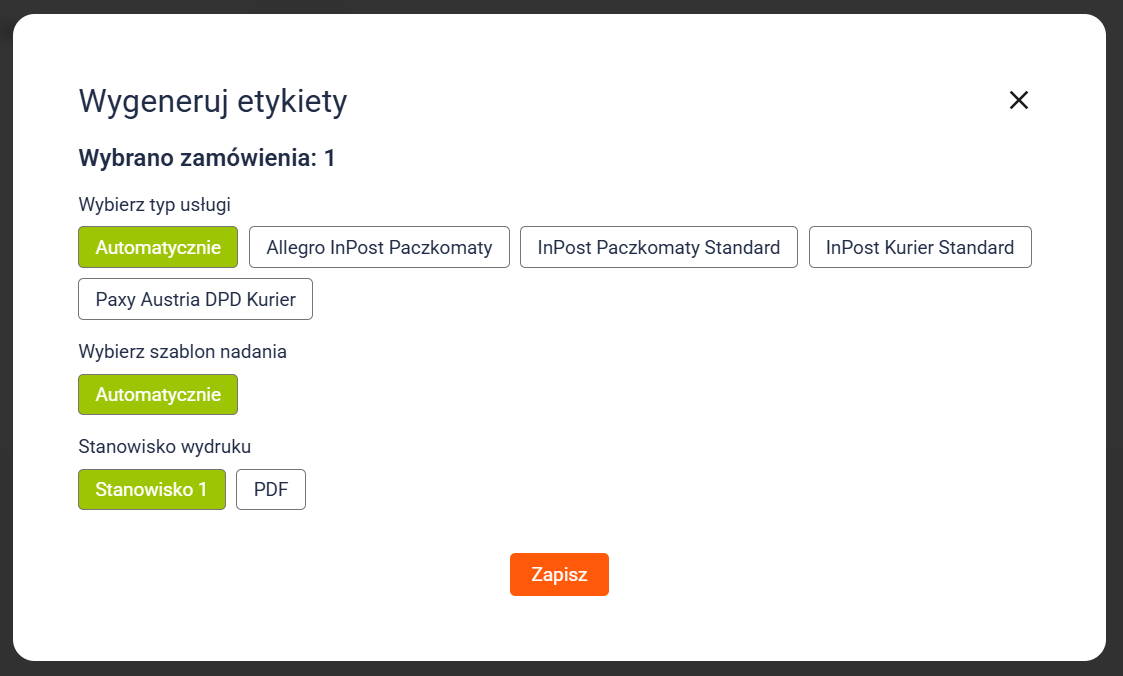Viewport: 1123px width, 676px height.
Task: Click the dark backdrop outside the dialog
Action: [x=560, y=668]
